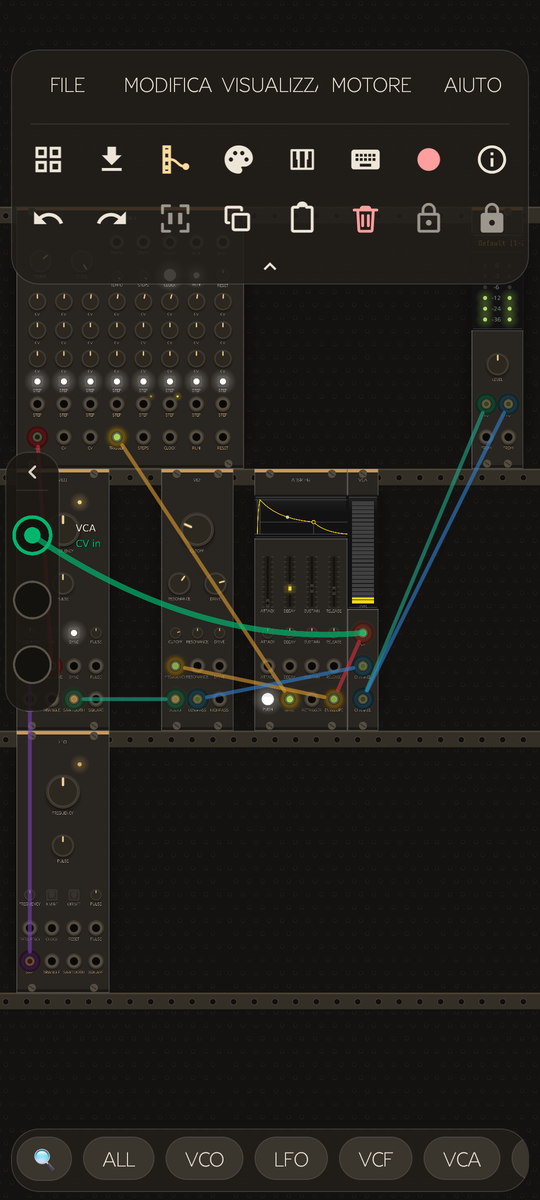Show the piano keyboard icon
The image size is (540, 1200).
[302, 159]
